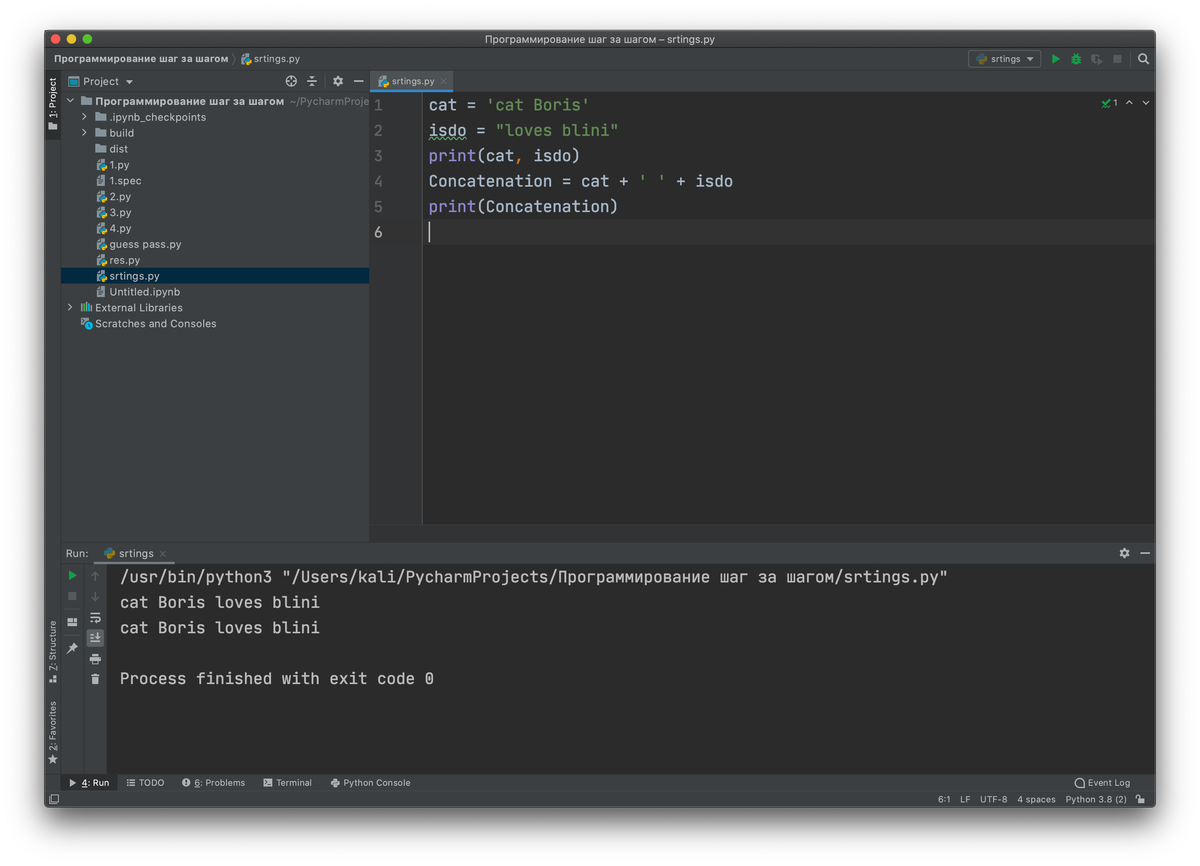Open the TODO tool window
Viewport: 1200px width, 866px height.
[x=146, y=783]
